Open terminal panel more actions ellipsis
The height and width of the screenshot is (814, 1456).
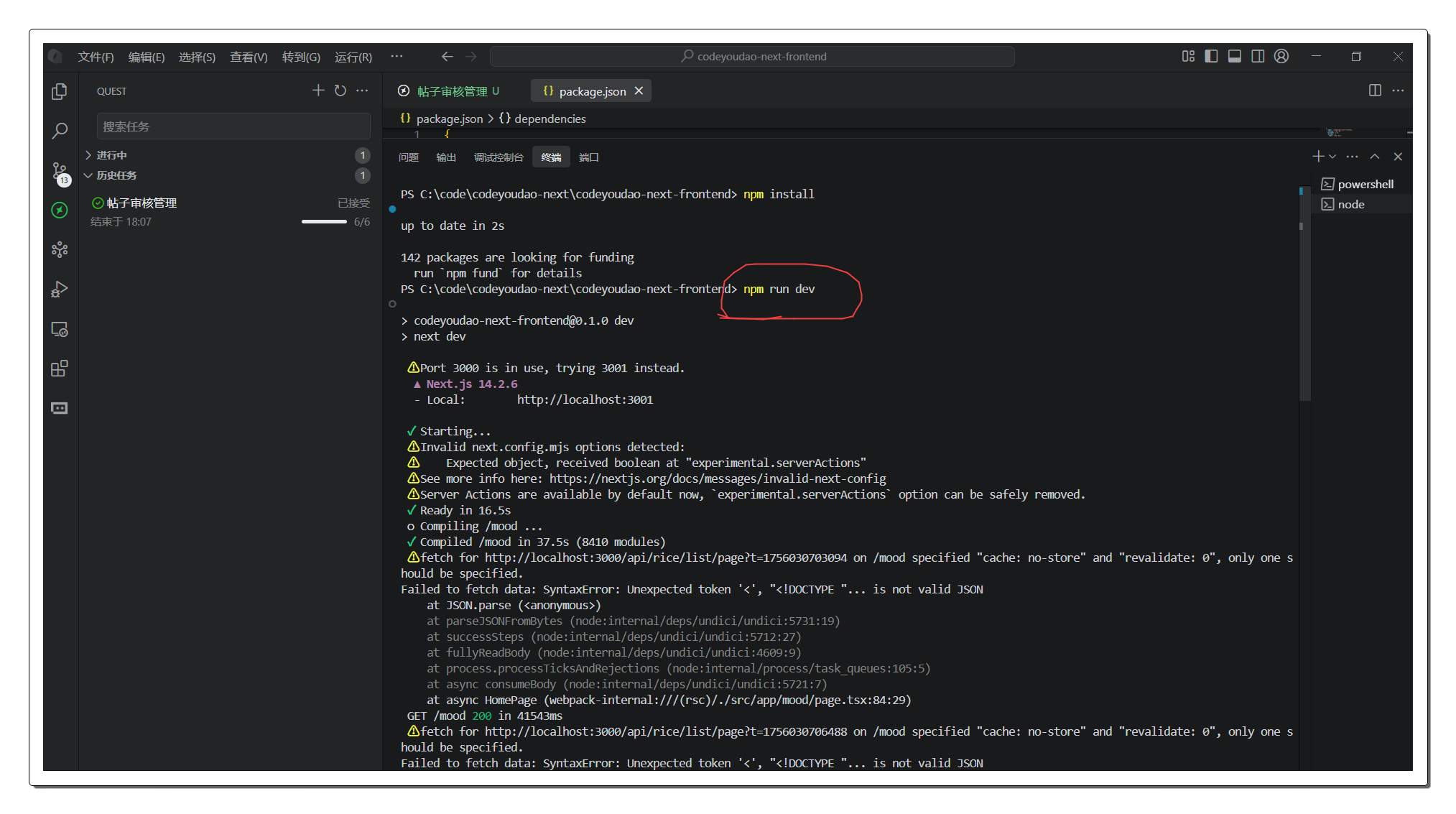(x=1353, y=157)
